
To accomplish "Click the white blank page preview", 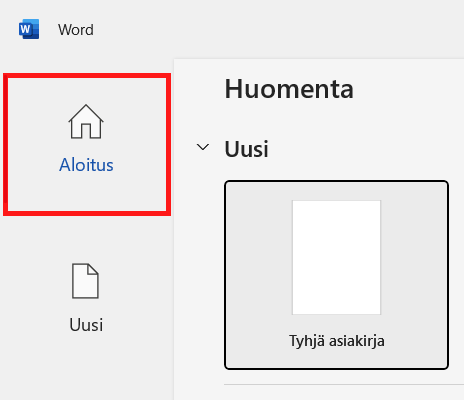I will coord(336,257).
